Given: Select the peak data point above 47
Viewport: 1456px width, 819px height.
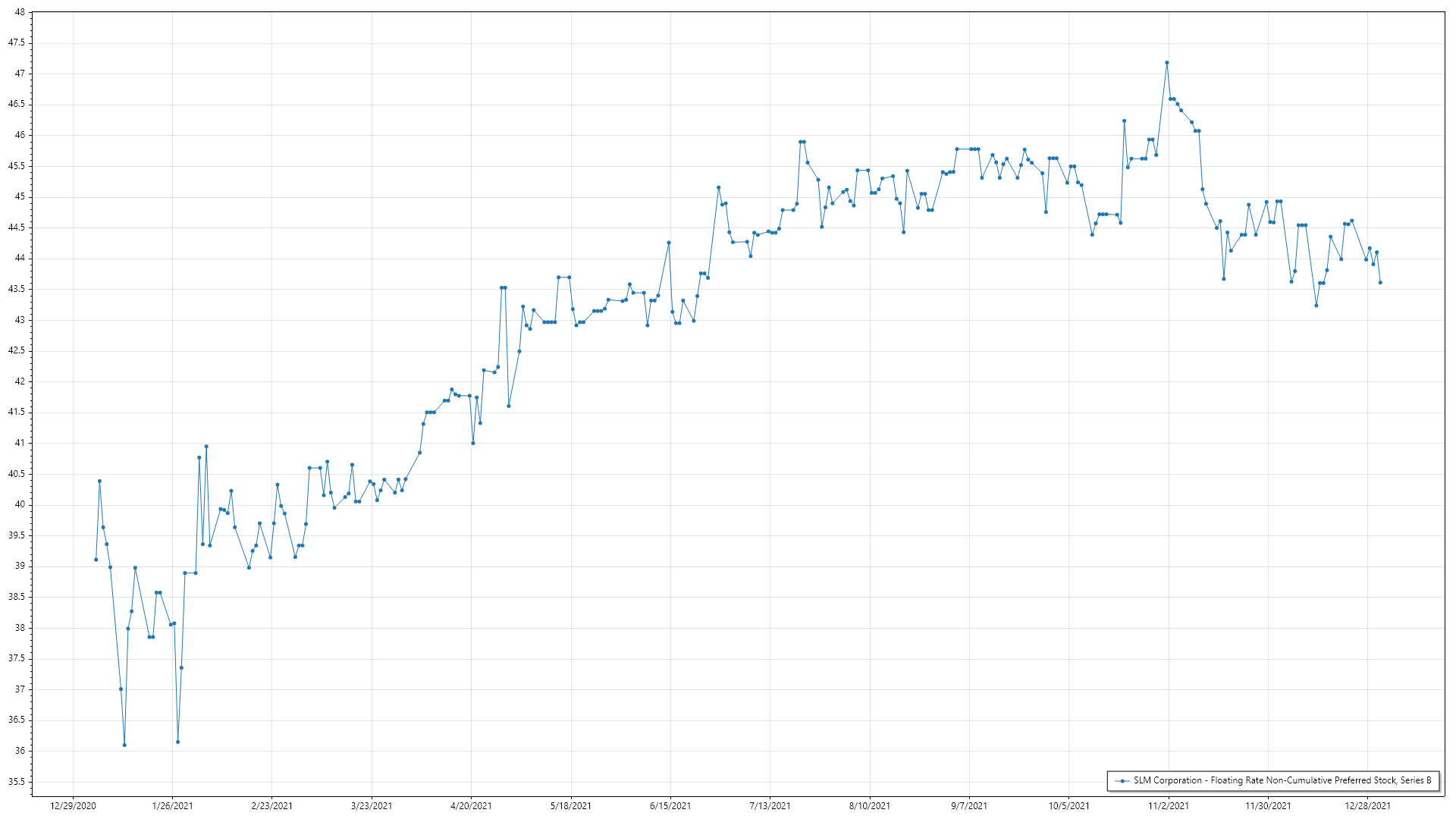Looking at the screenshot, I should [1166, 63].
